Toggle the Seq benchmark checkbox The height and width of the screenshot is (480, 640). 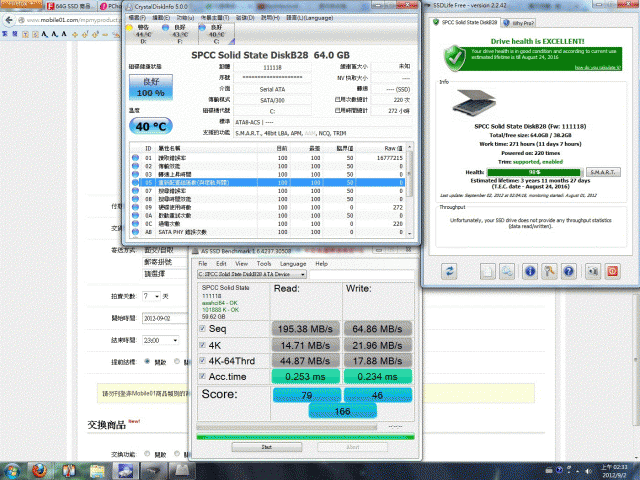point(202,328)
